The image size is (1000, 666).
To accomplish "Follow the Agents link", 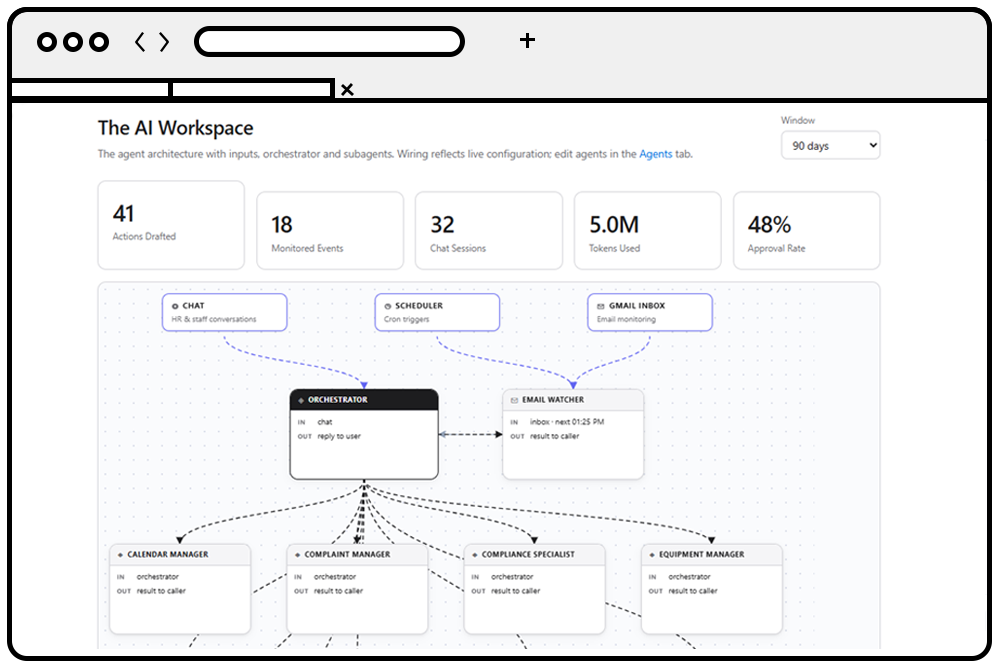I will (656, 154).
